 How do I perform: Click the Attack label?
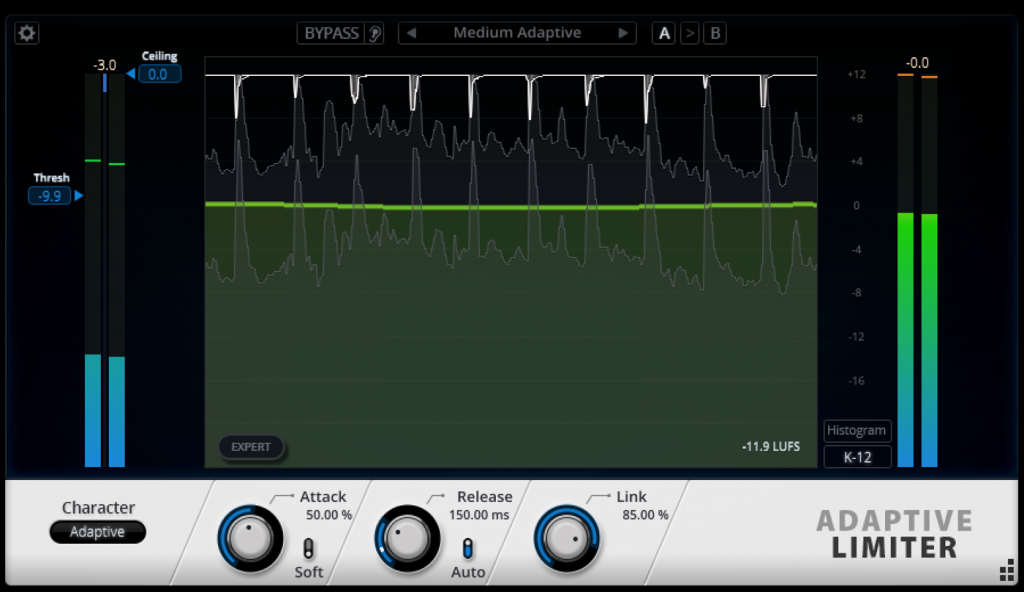pos(323,497)
